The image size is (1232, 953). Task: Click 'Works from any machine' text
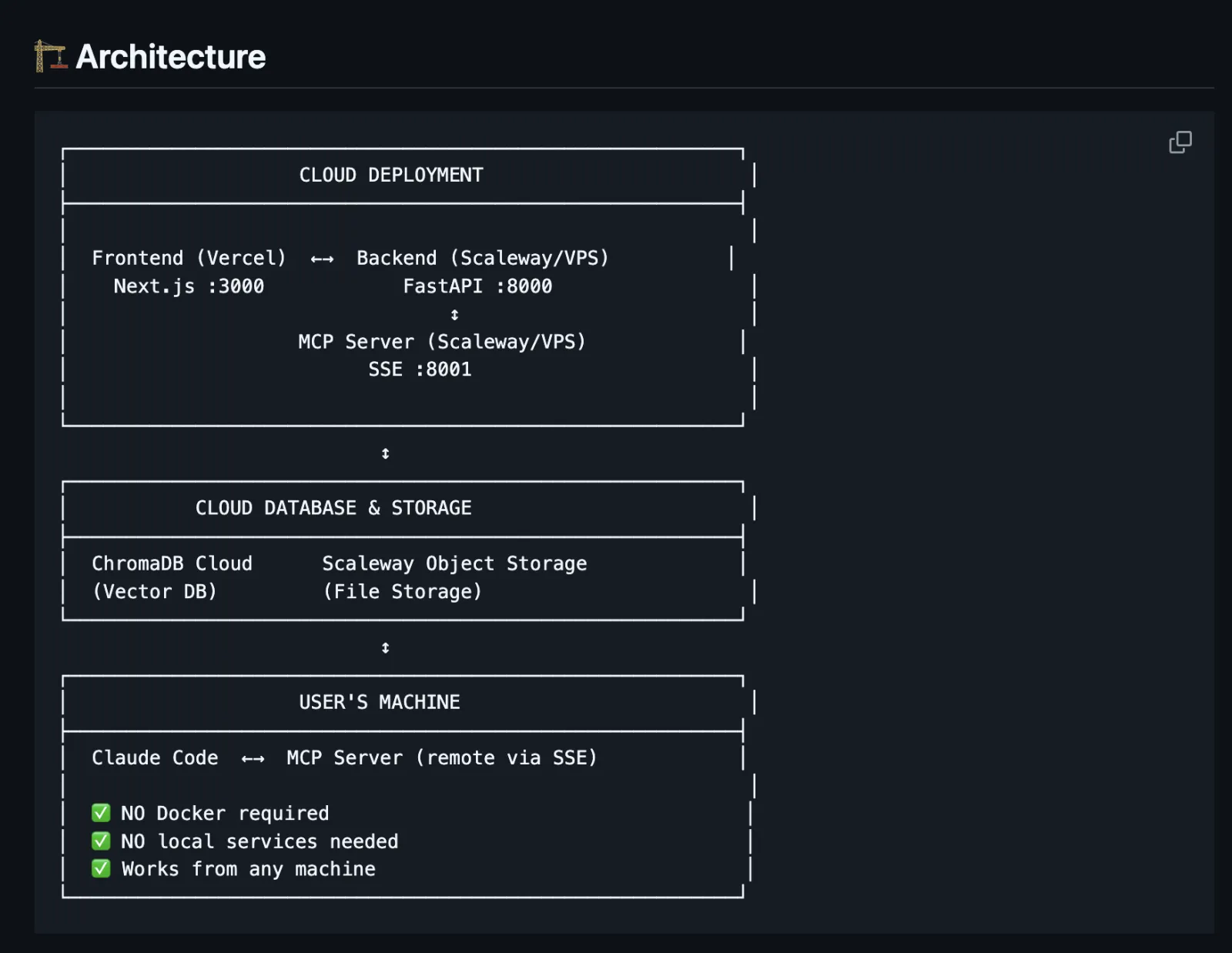[248, 869]
